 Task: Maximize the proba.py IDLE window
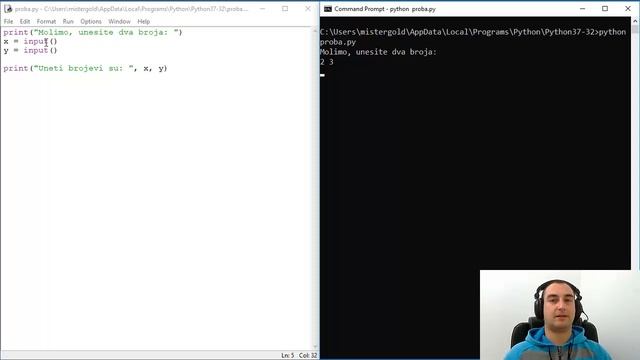point(285,9)
